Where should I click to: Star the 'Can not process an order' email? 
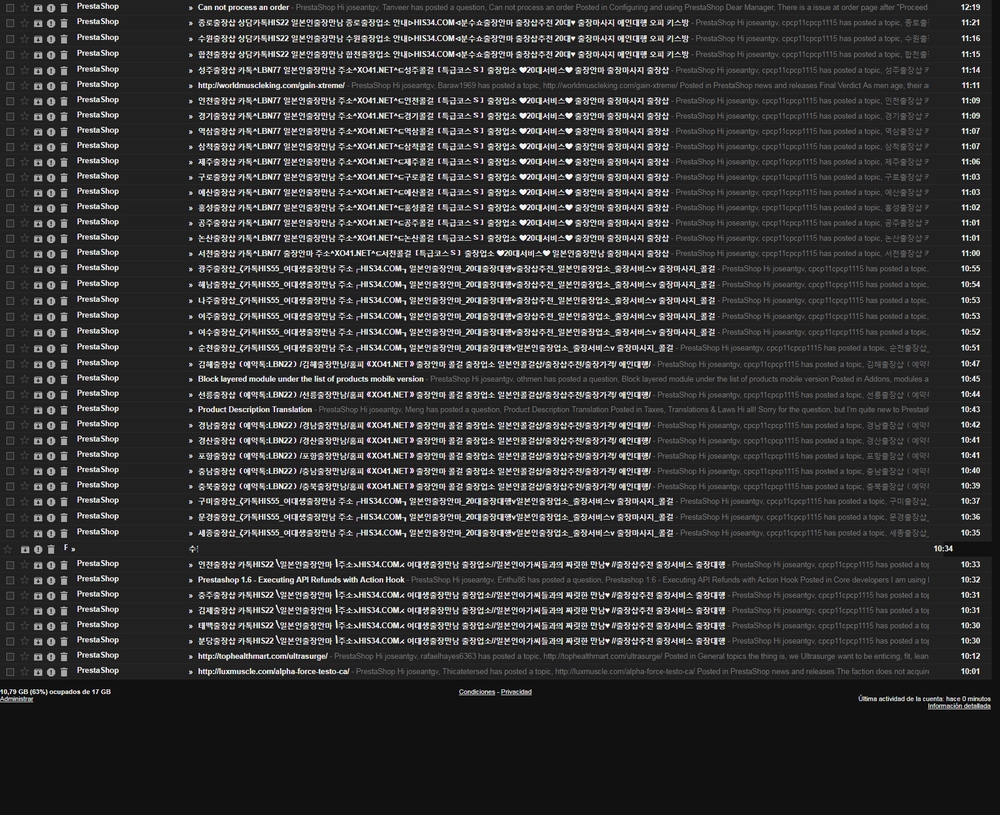click(x=24, y=8)
